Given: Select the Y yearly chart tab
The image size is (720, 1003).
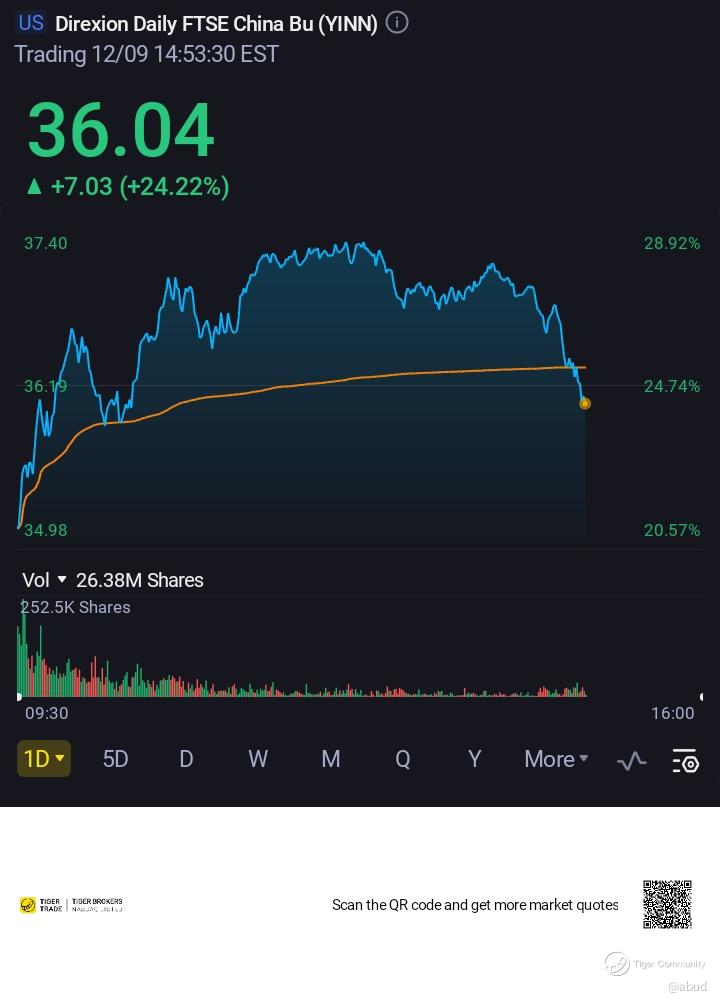Looking at the screenshot, I should pos(475,760).
